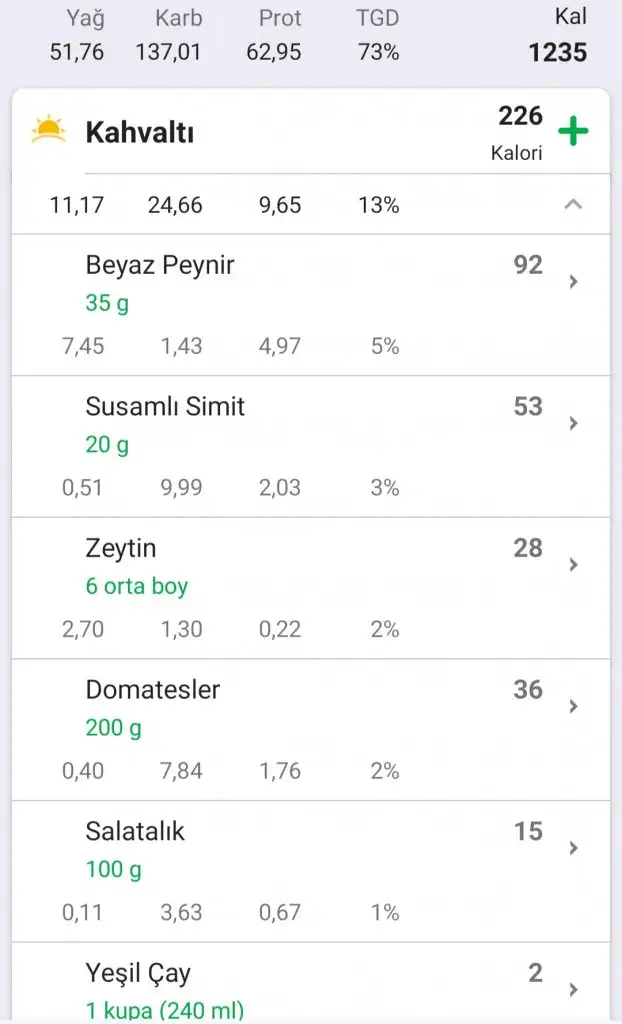Open Susamlı Simit details arrow

click(x=573, y=423)
